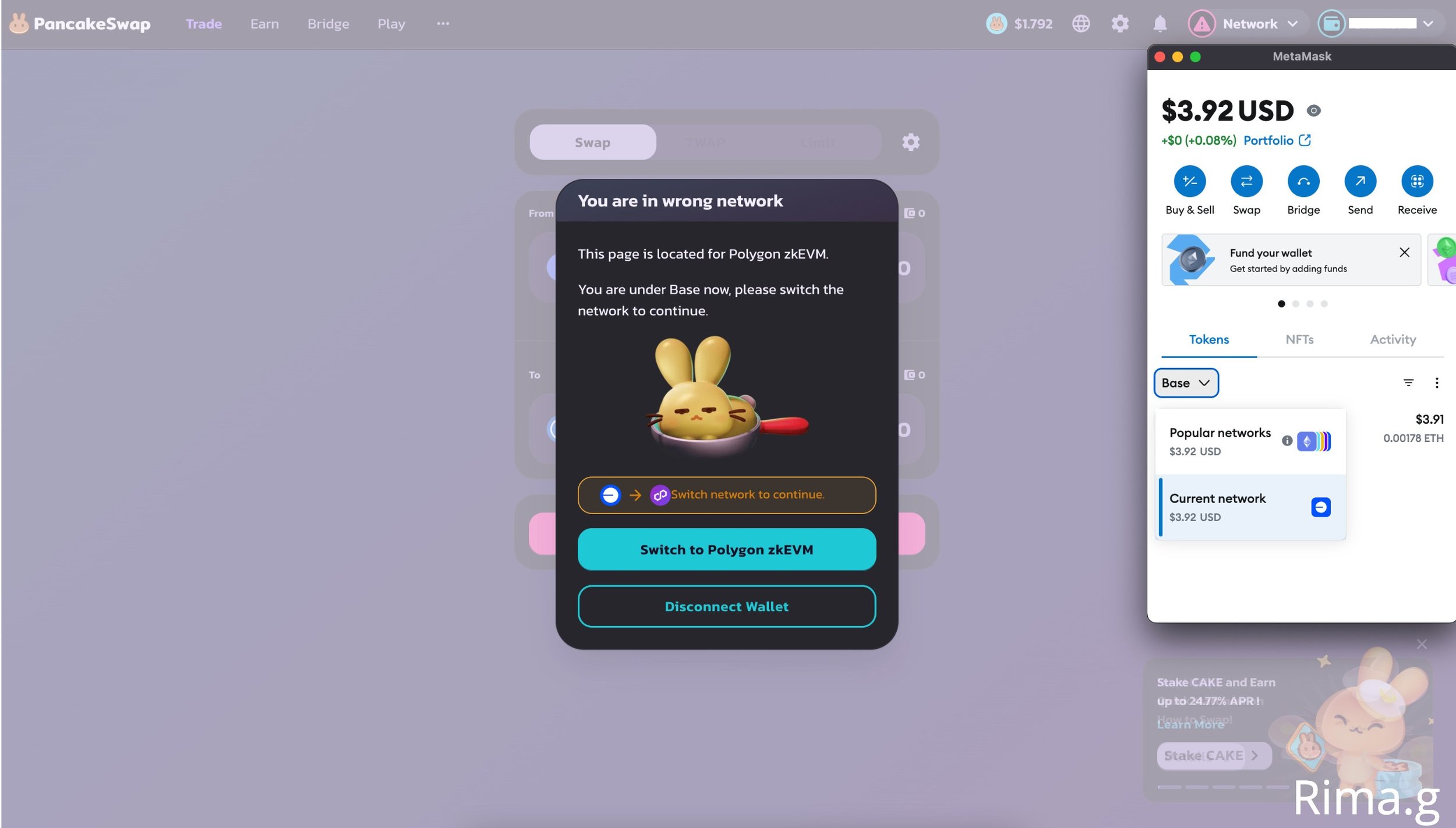Click the Switch network to continue banner

point(726,495)
